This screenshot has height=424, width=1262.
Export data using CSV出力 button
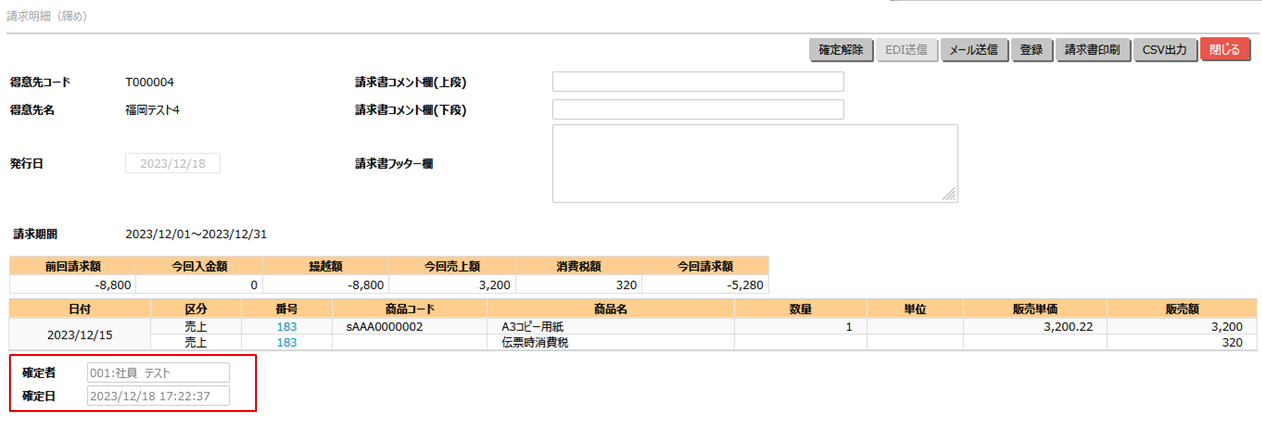[x=1165, y=50]
